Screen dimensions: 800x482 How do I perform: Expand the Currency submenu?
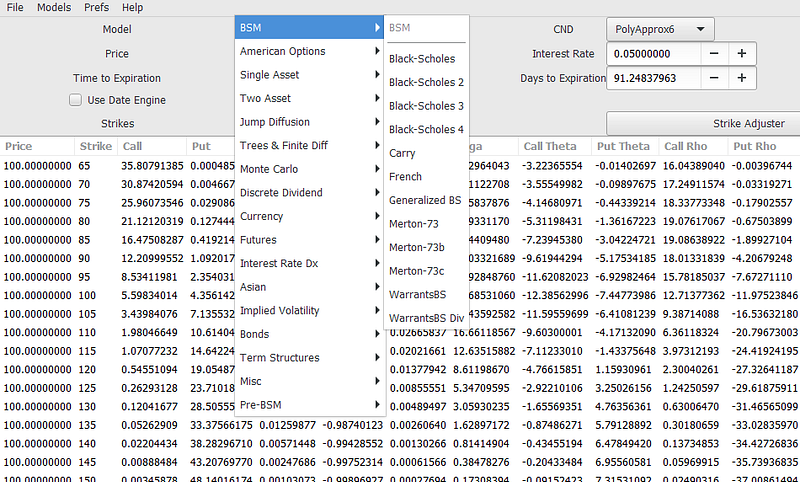(x=309, y=216)
